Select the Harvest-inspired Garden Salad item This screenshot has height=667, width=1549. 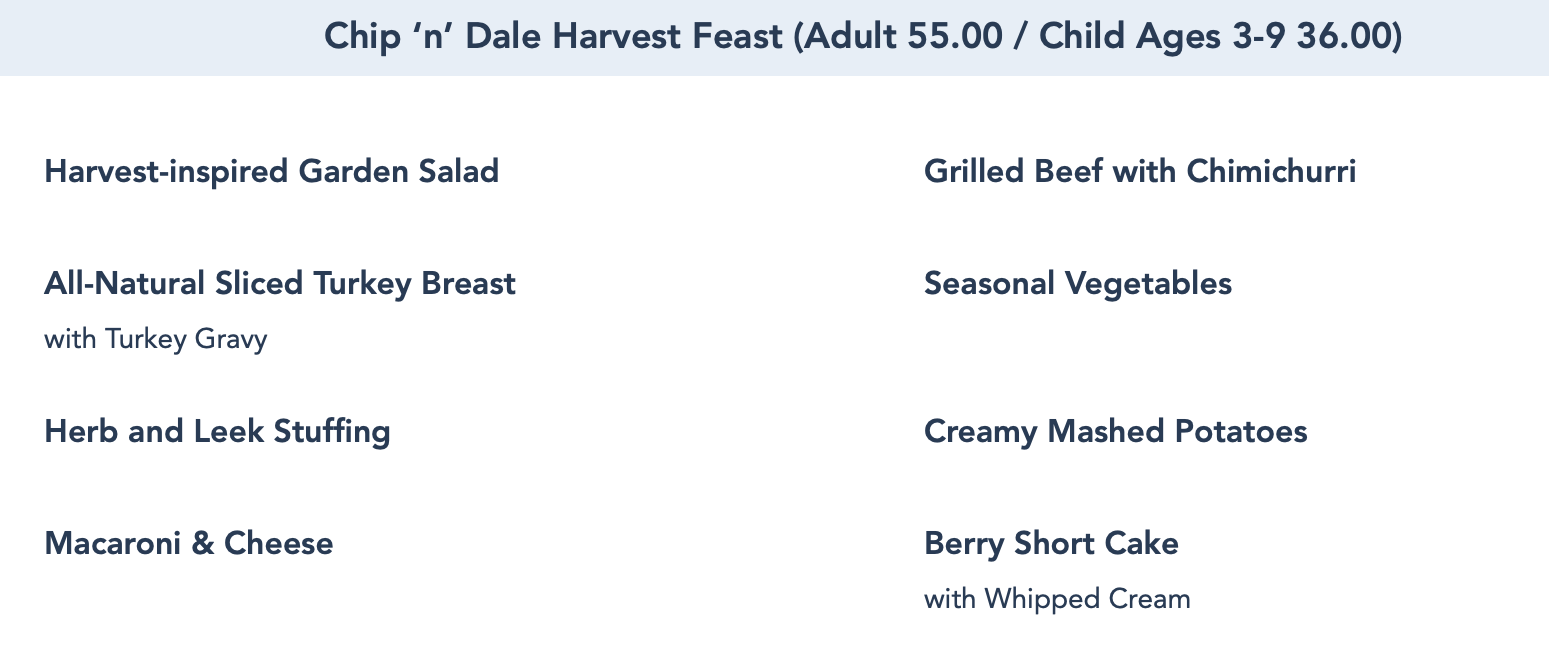tap(271, 171)
